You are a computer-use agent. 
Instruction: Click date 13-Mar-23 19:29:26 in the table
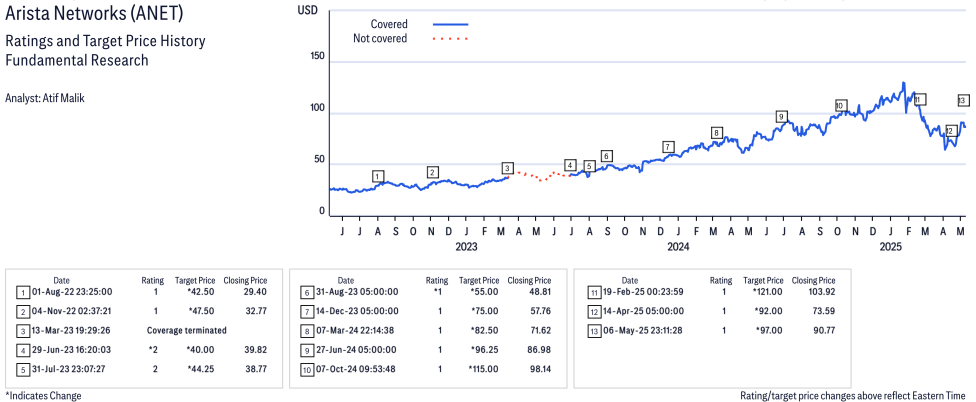point(70,330)
